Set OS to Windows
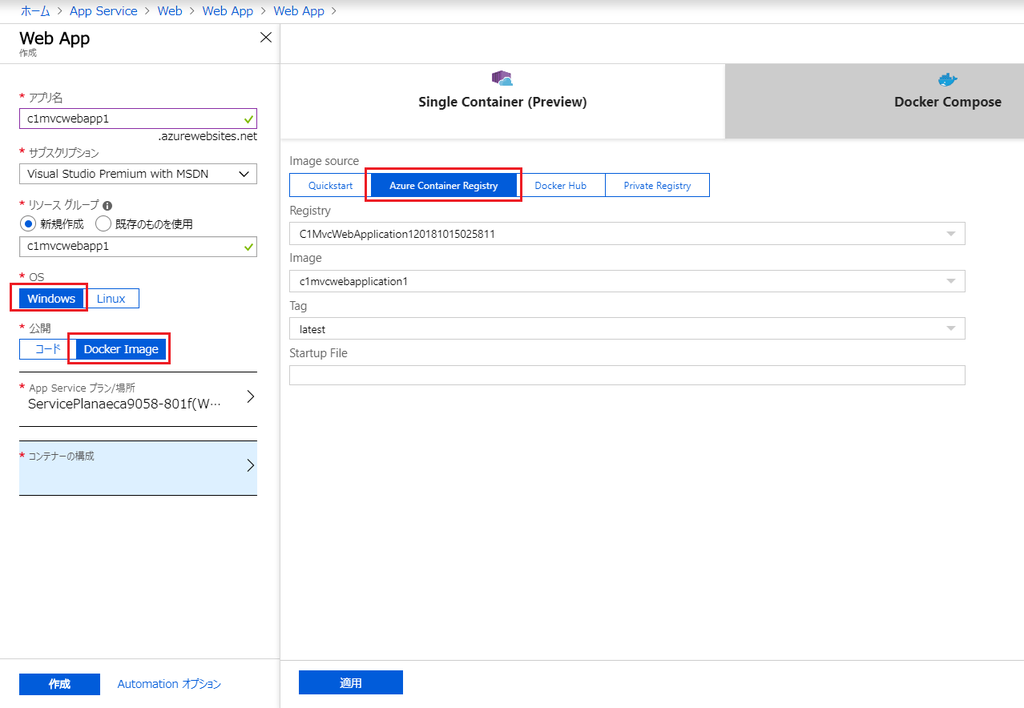 tap(52, 298)
